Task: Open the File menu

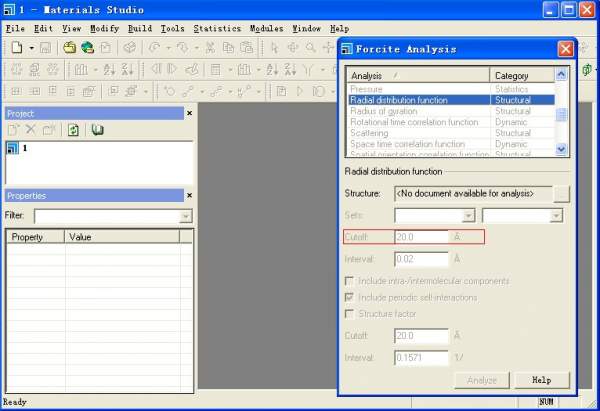Action: (x=15, y=29)
